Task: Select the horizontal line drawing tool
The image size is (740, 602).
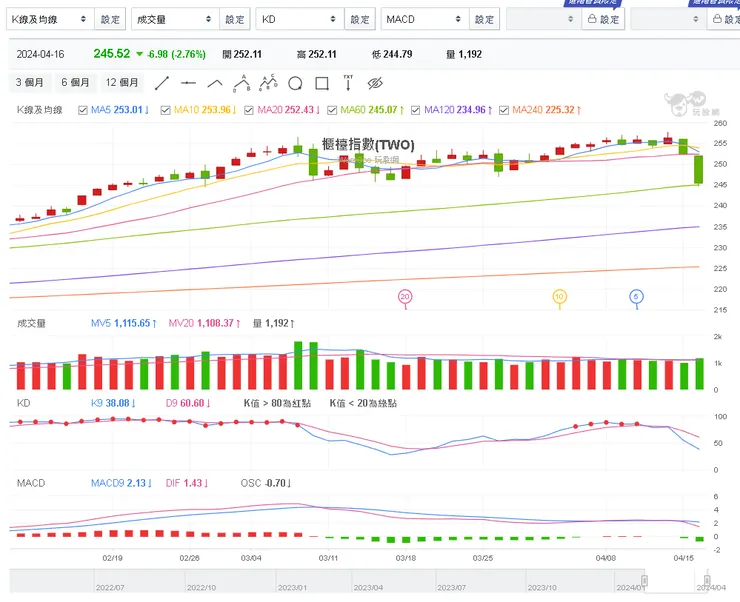Action: [188, 83]
